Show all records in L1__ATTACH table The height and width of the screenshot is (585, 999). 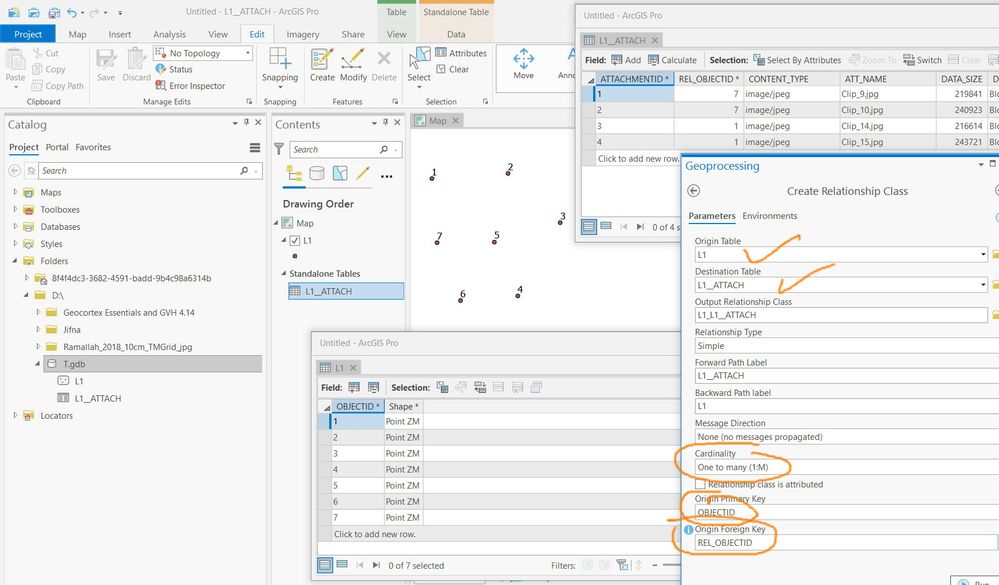coord(589,226)
